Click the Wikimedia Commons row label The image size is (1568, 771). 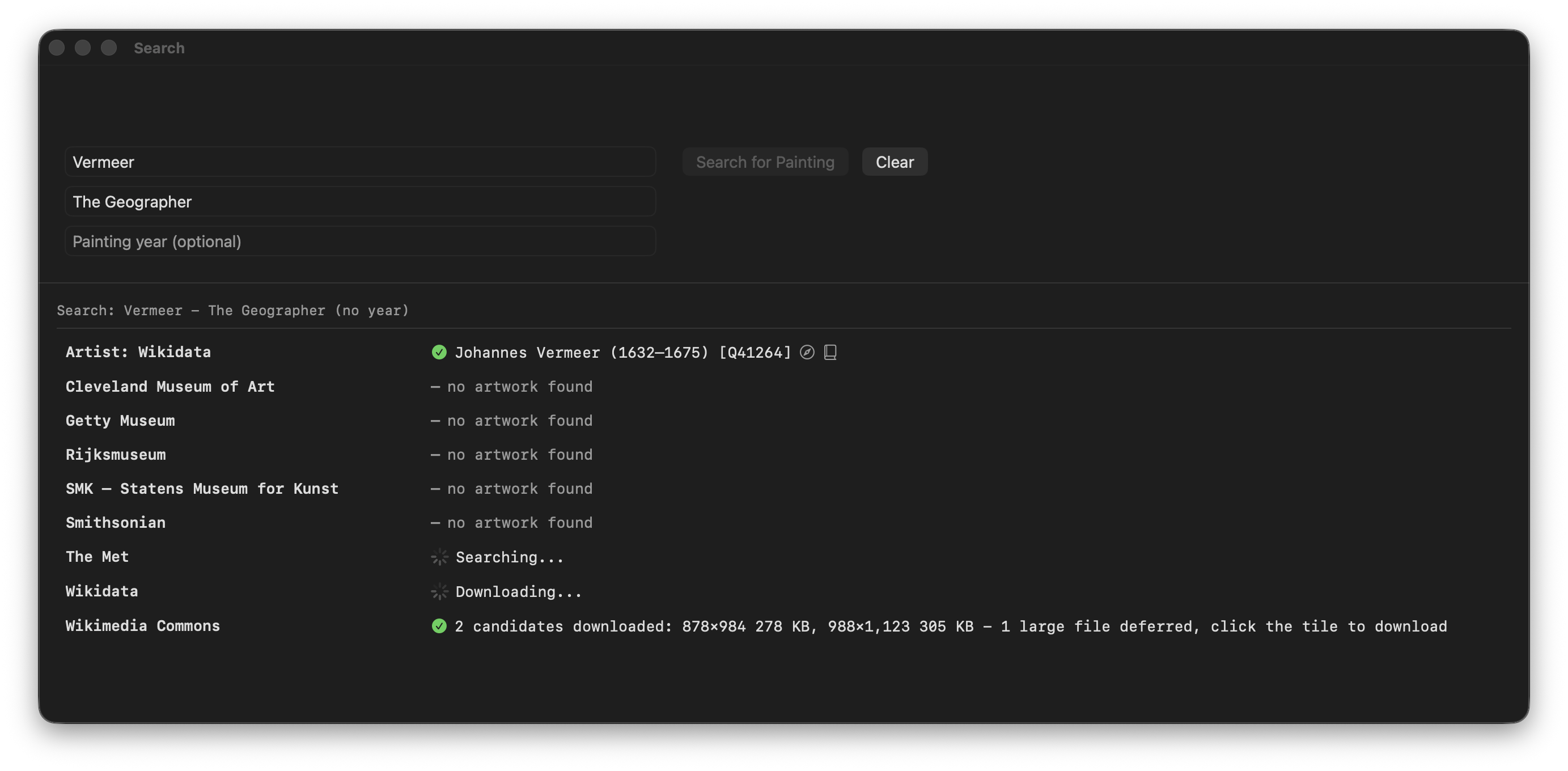[x=143, y=625]
